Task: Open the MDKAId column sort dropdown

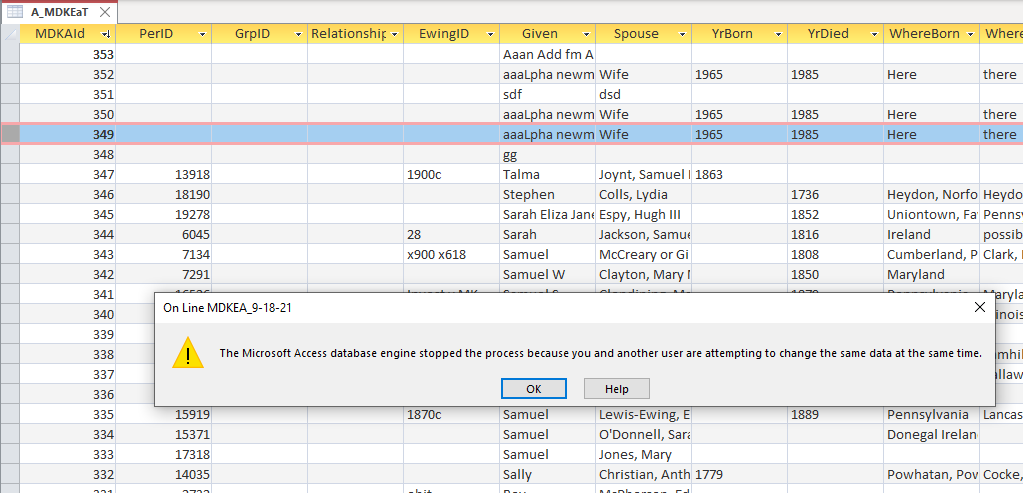Action: 106,34
